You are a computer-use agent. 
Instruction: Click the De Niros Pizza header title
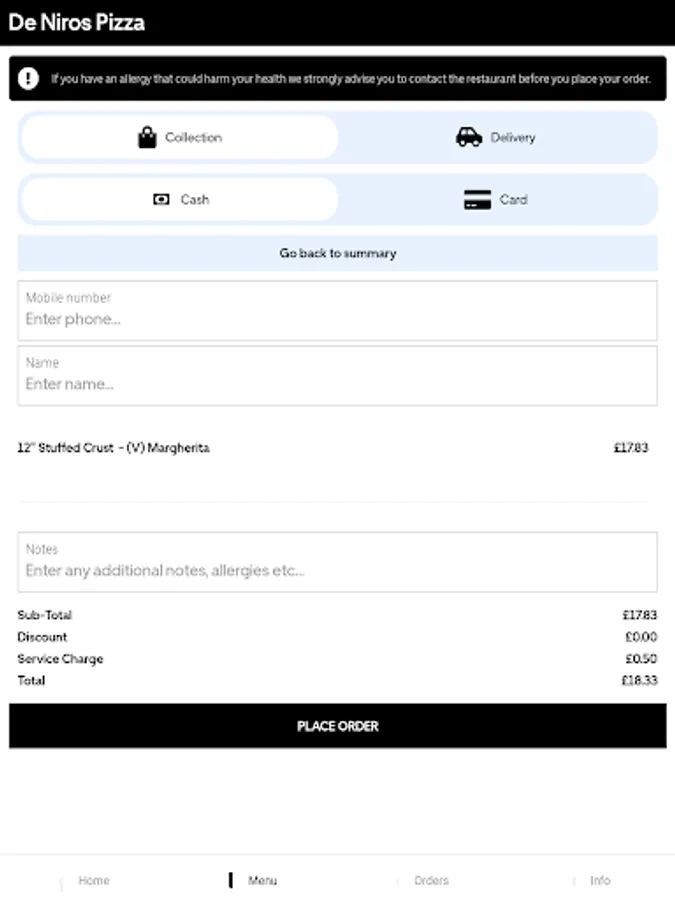77,22
